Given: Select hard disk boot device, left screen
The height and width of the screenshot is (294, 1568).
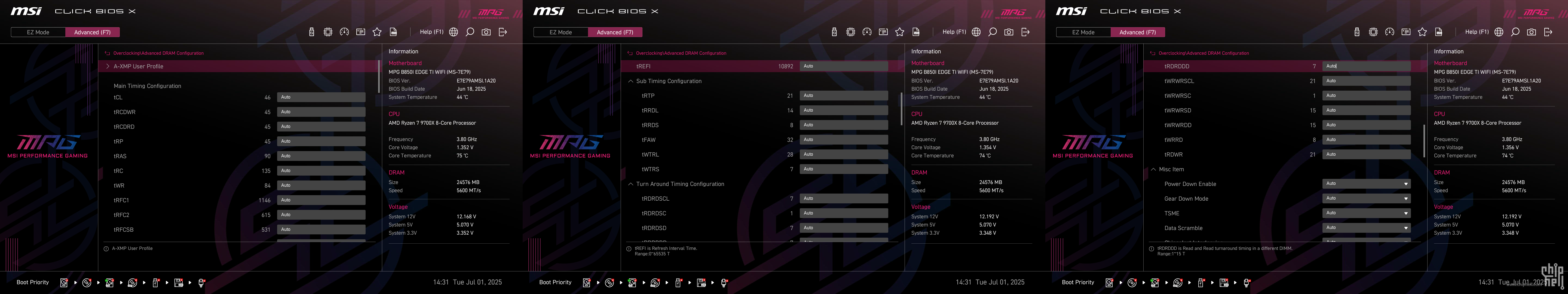Looking at the screenshot, I should pos(64,283).
